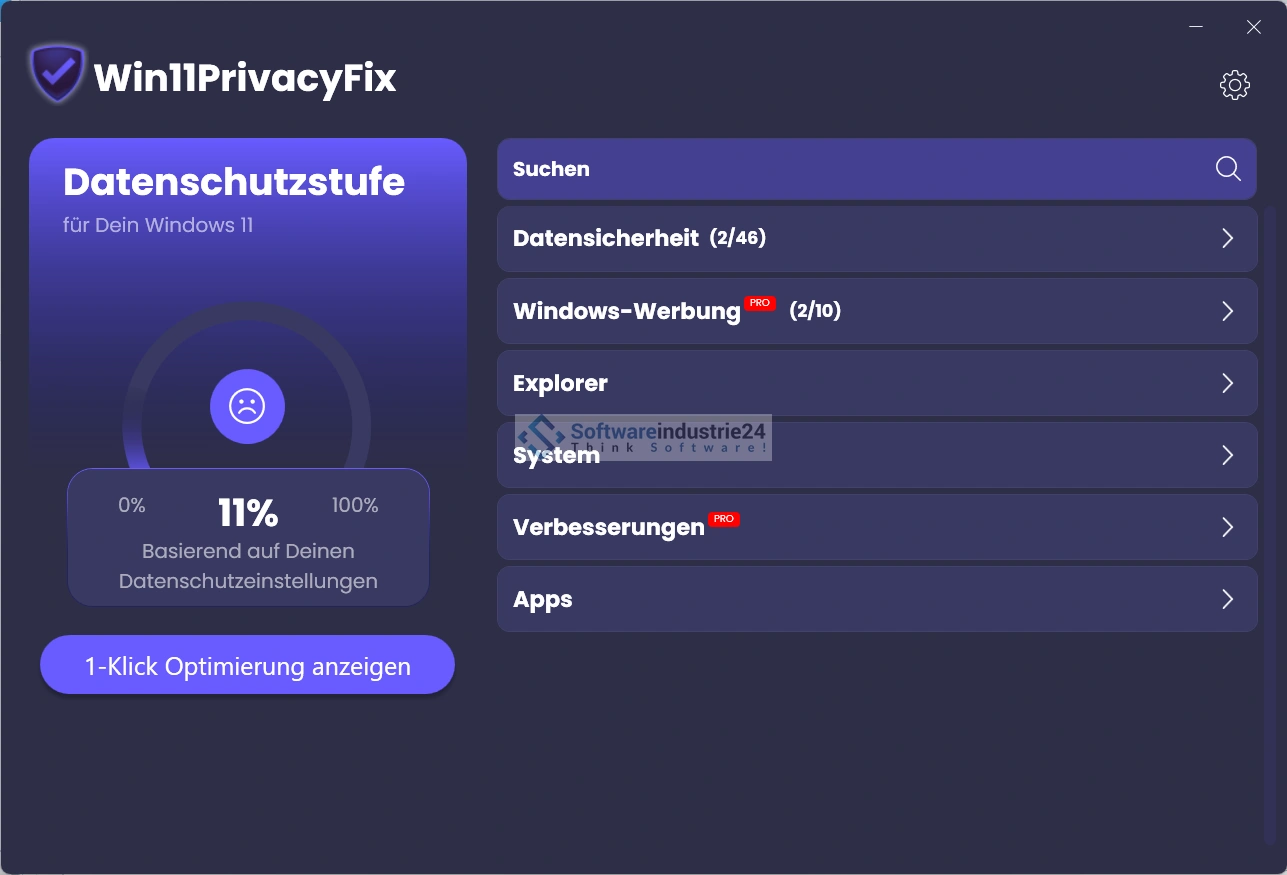Expand the Windows-Werbung chevron arrow
The image size is (1287, 875).
point(1227,311)
